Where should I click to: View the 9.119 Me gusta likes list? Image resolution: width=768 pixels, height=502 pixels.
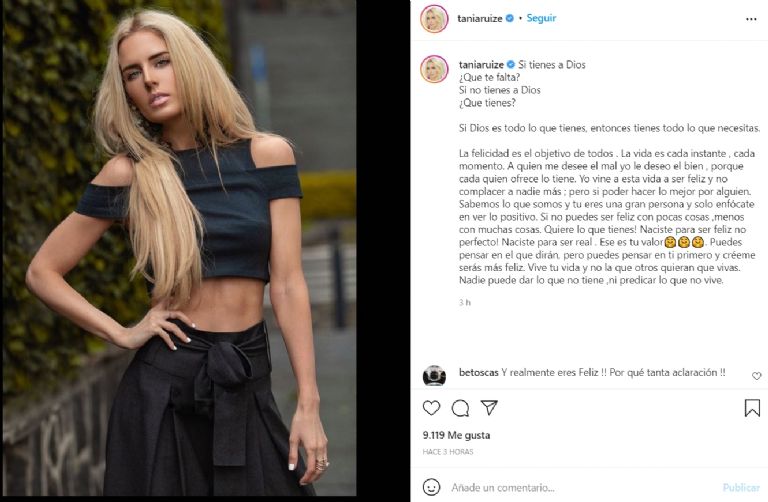[456, 435]
